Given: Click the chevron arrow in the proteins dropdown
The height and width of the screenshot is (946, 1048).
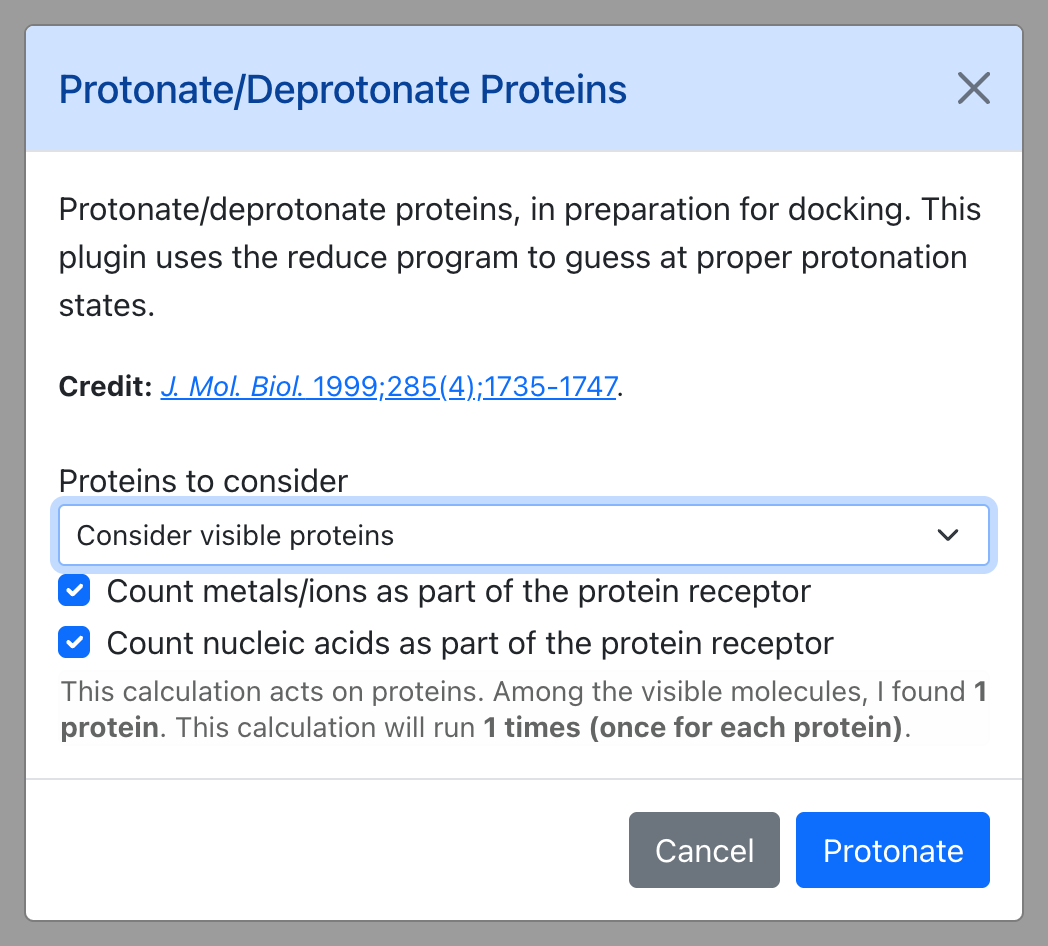Looking at the screenshot, I should 948,535.
